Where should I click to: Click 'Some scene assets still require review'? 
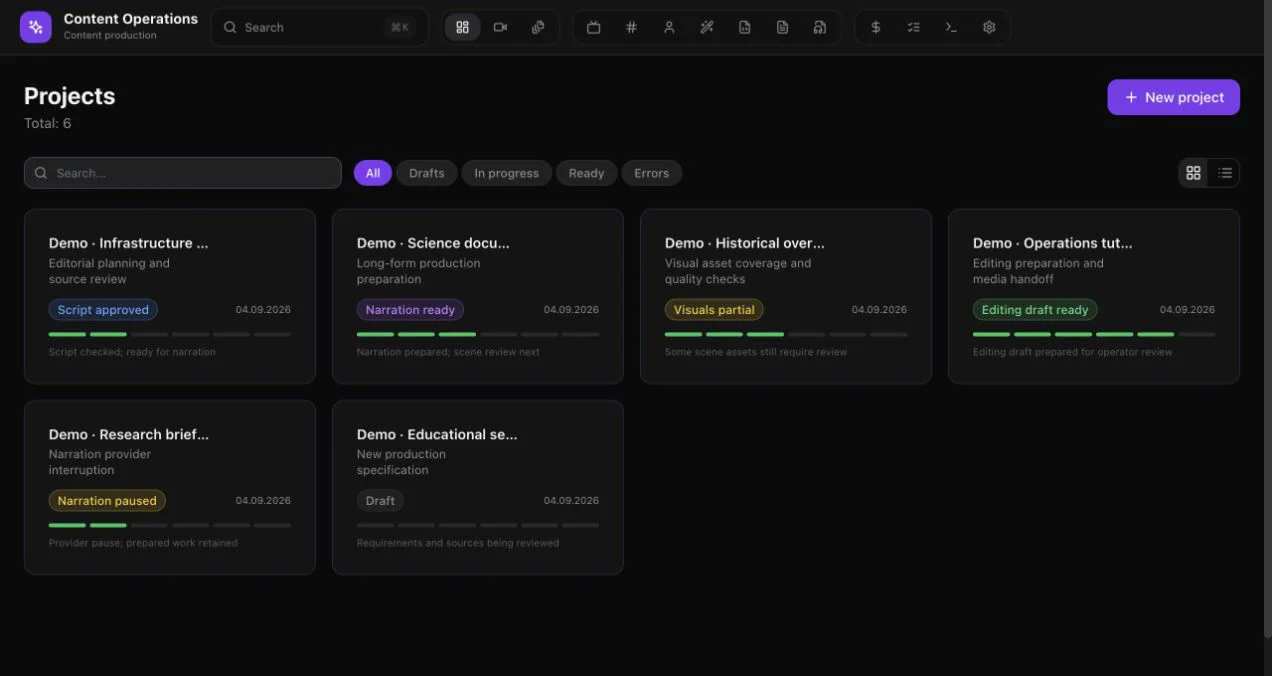coord(756,352)
